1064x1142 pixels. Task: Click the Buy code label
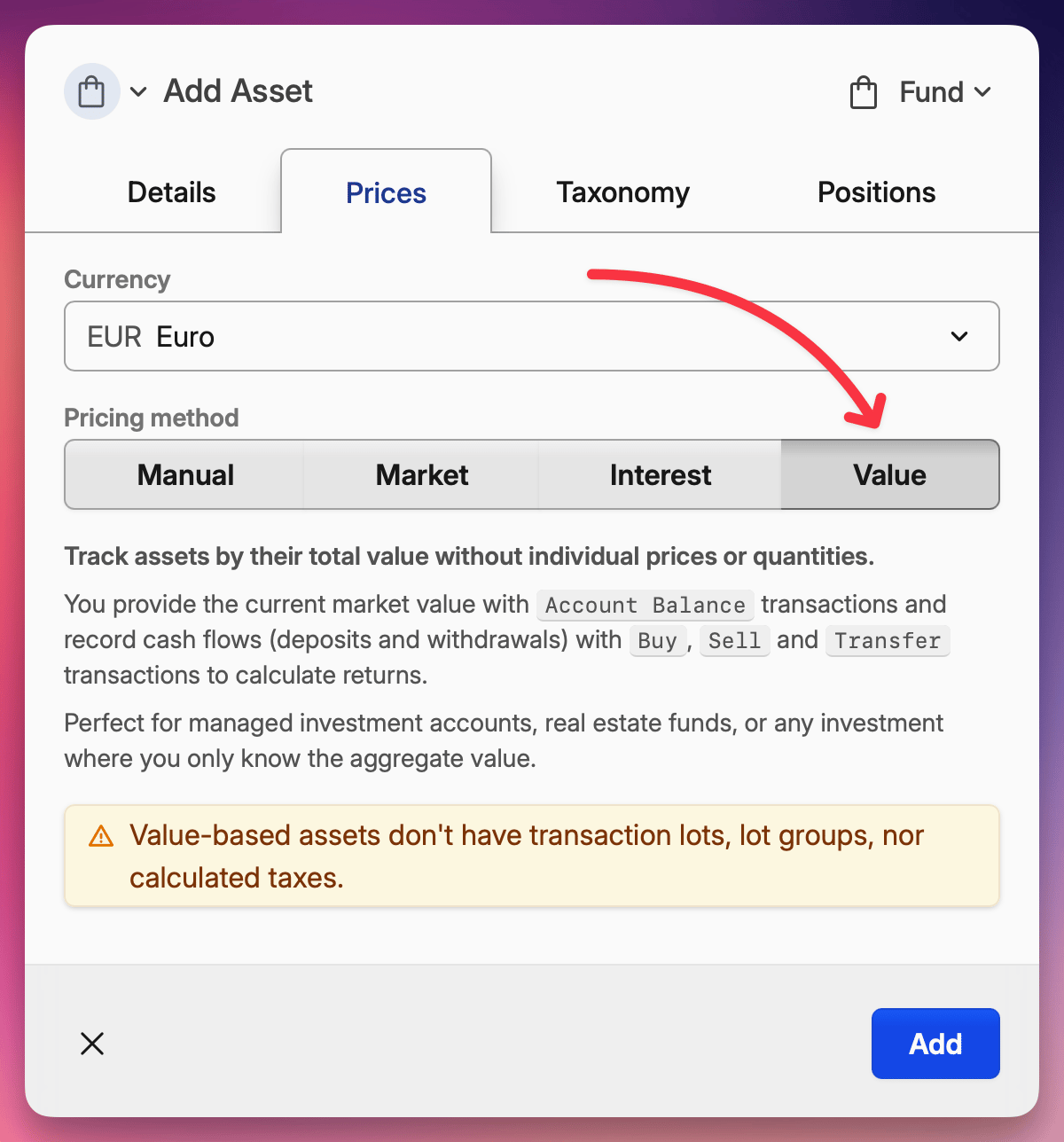point(657,641)
